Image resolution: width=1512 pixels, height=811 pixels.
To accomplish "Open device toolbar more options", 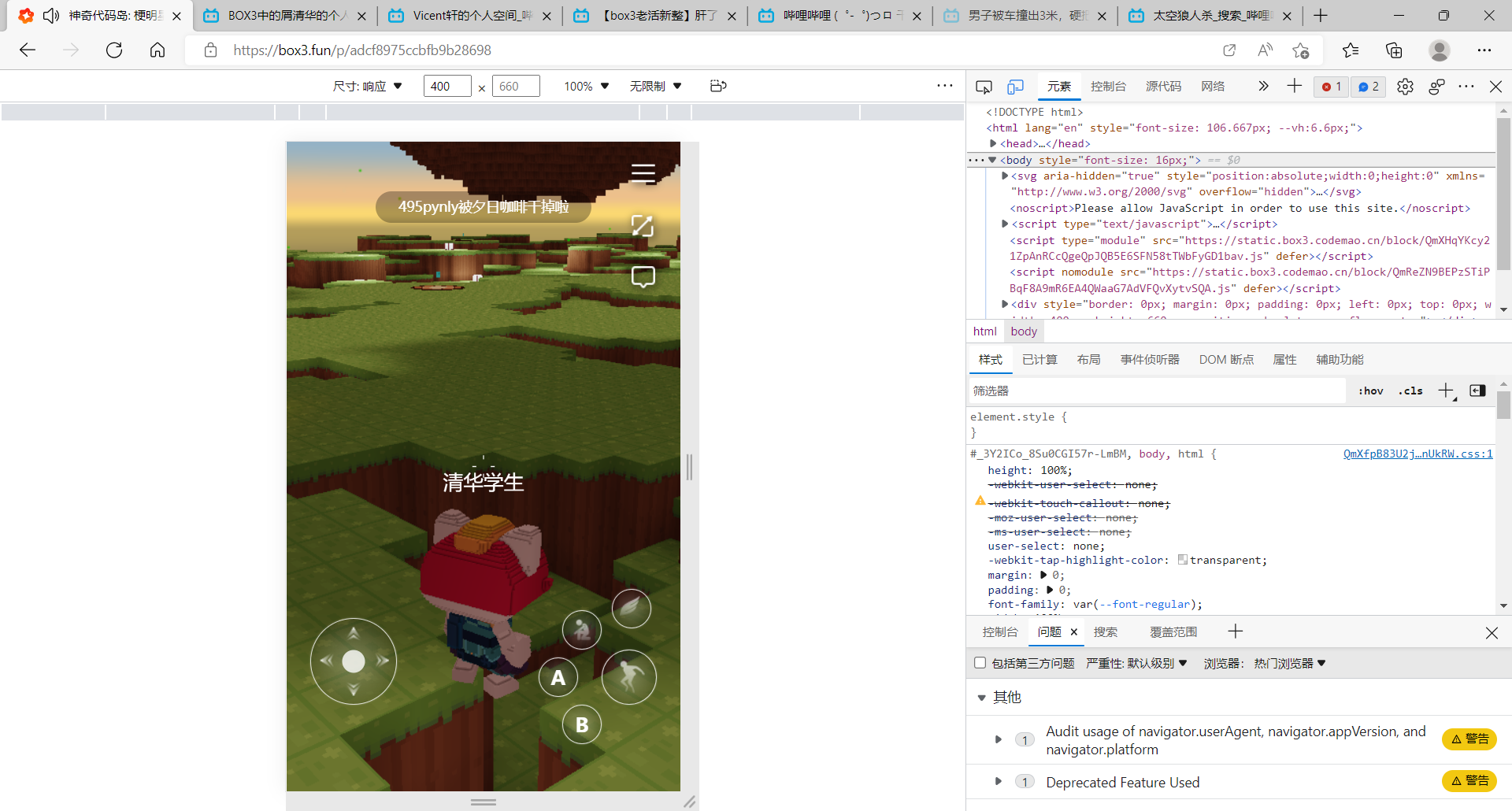I will 945,86.
